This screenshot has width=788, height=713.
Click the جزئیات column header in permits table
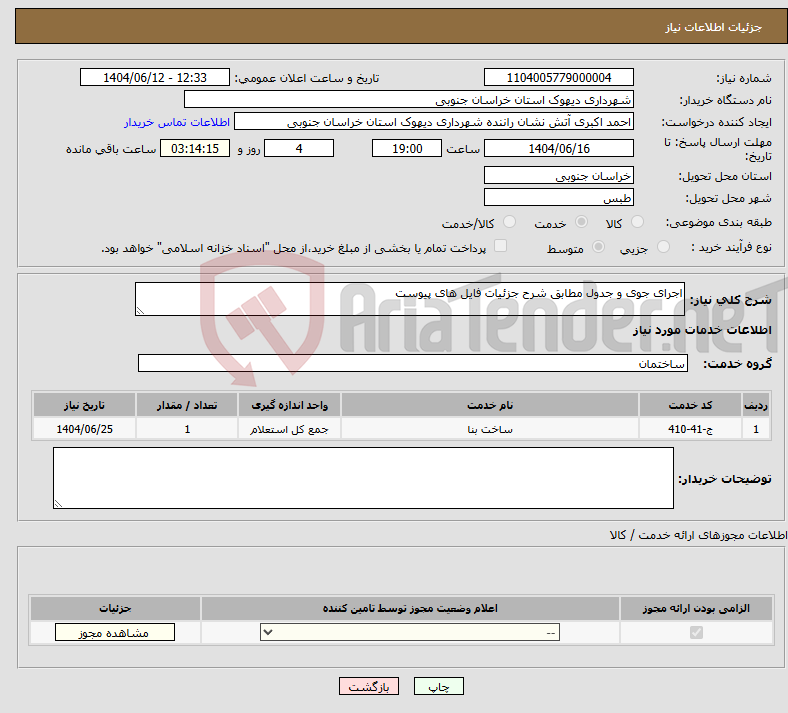pyautogui.click(x=115, y=608)
